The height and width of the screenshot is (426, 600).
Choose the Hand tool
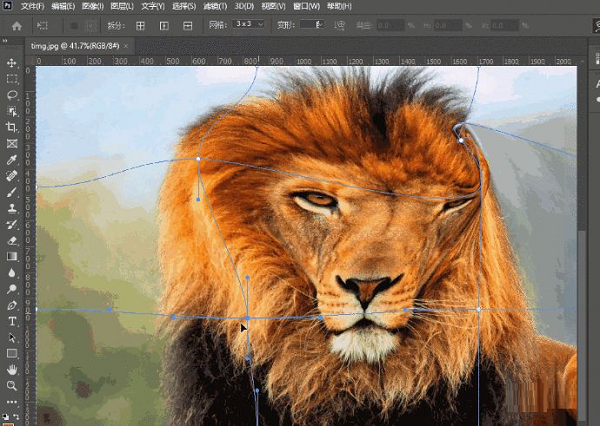point(12,369)
